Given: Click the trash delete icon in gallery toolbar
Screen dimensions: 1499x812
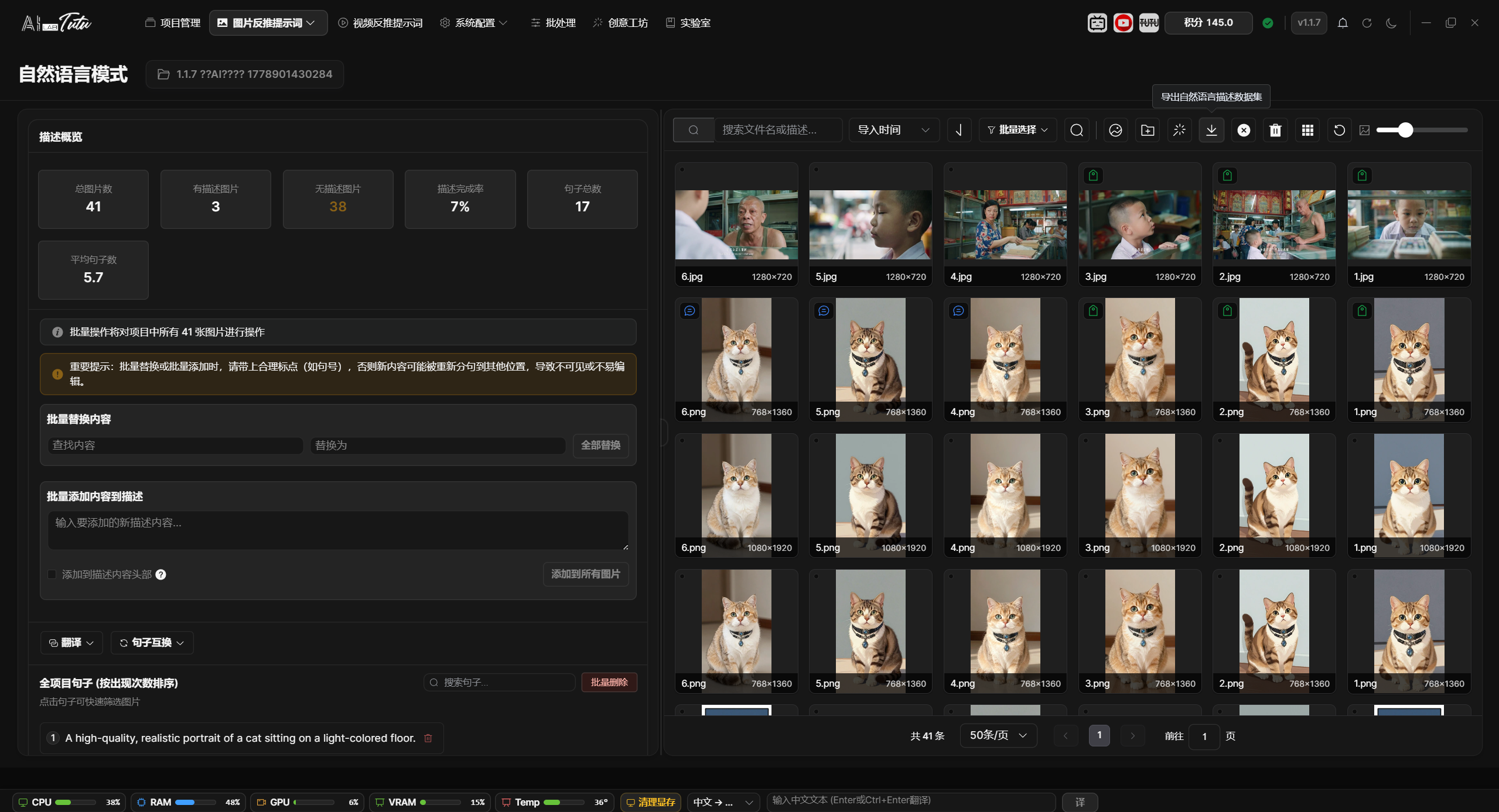Looking at the screenshot, I should 1275,130.
